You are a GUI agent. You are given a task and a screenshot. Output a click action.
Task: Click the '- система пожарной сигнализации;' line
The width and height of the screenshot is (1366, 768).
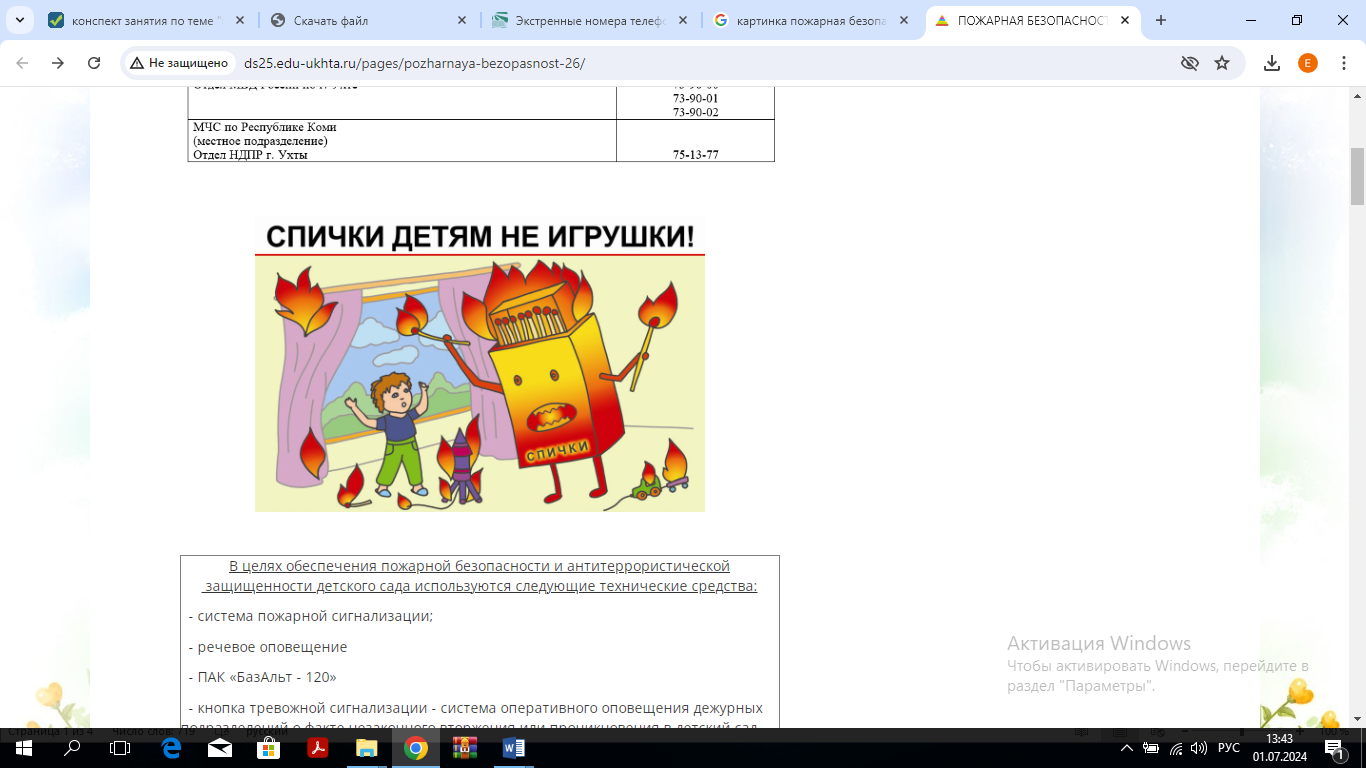pos(311,616)
